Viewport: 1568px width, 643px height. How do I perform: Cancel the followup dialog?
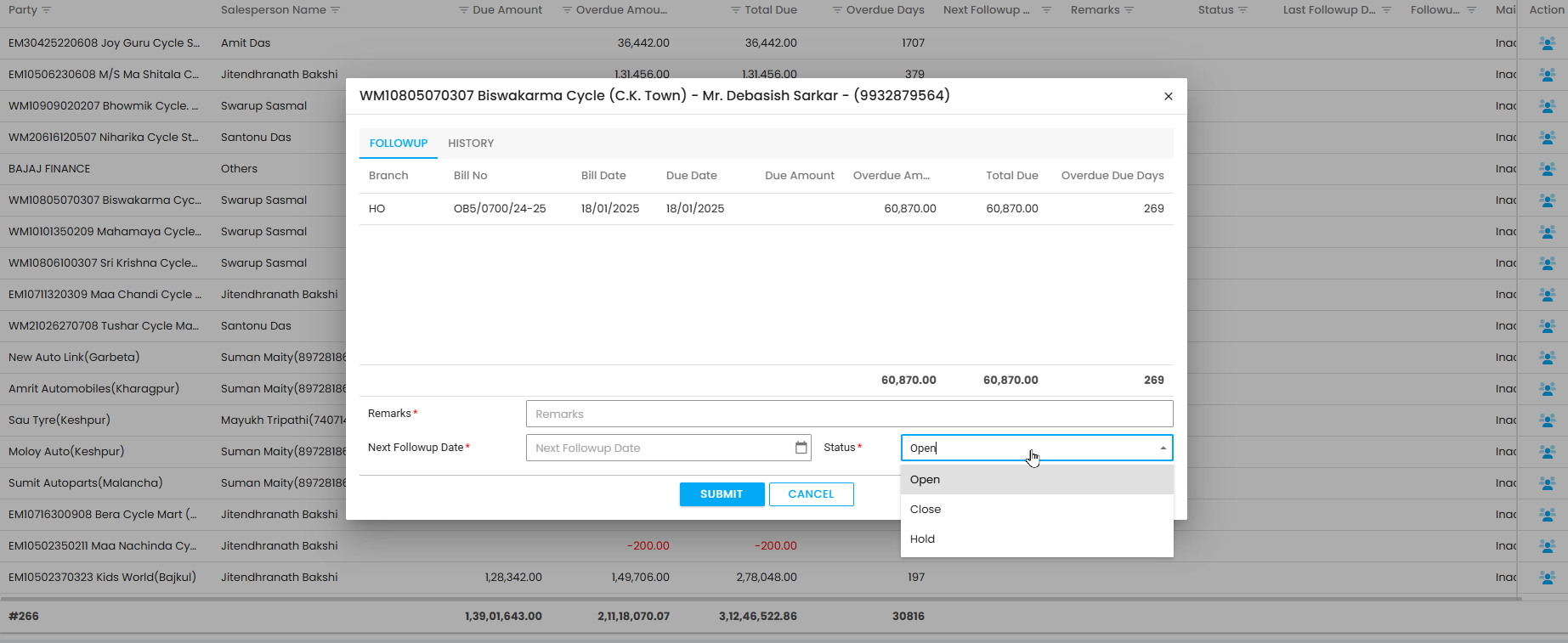811,494
